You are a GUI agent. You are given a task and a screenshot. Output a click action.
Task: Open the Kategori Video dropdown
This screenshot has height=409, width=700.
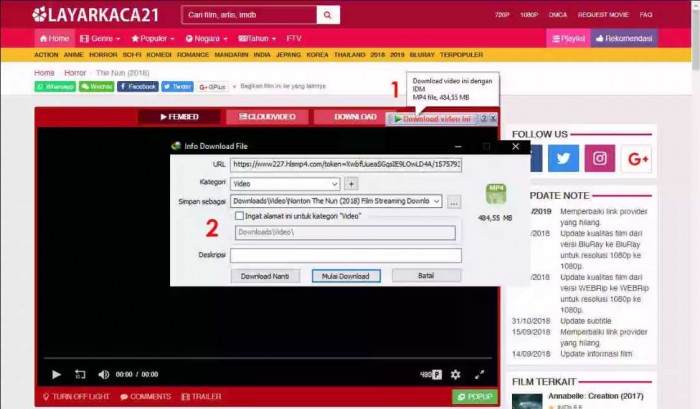coord(285,184)
